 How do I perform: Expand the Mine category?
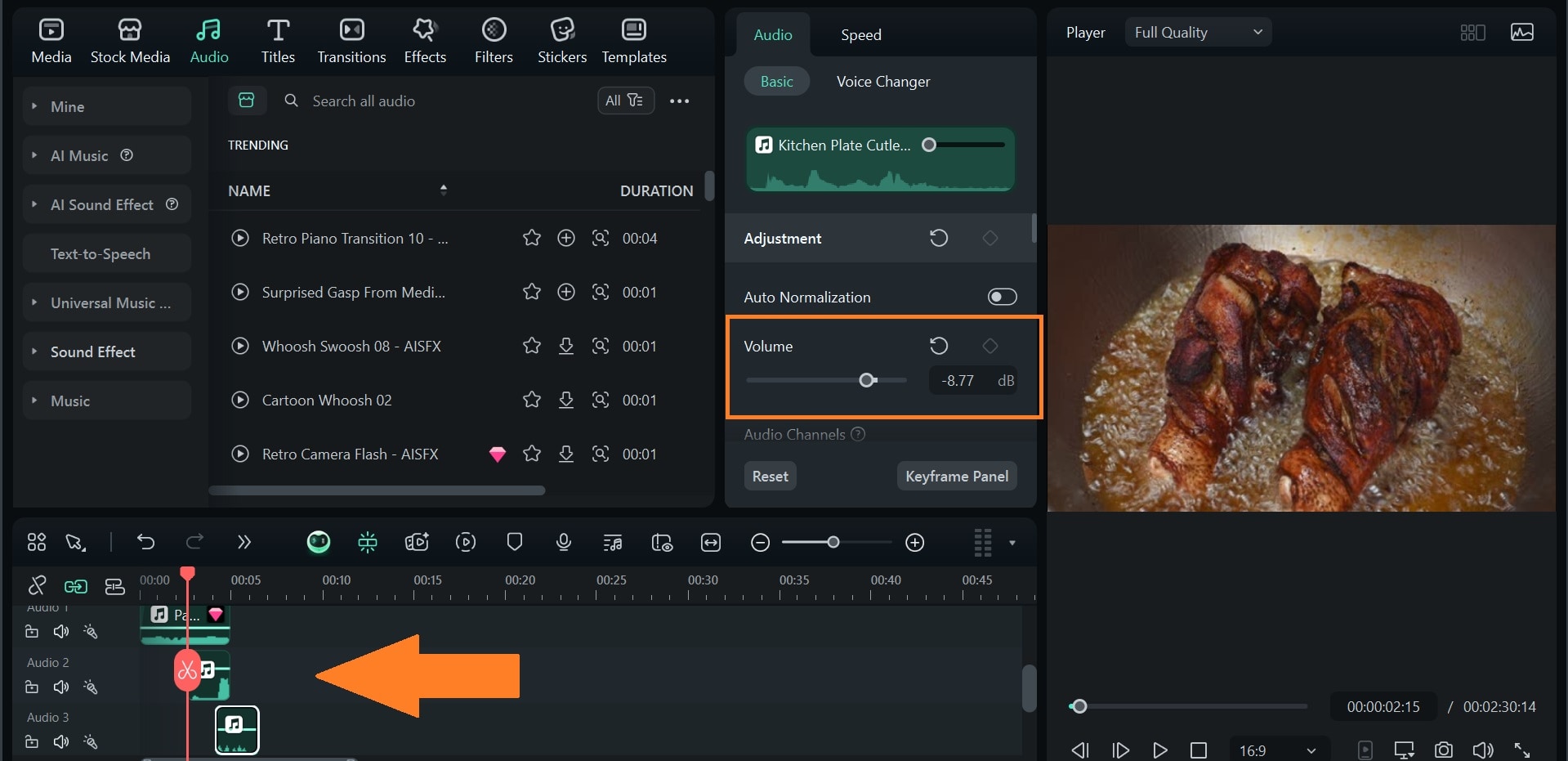point(107,106)
